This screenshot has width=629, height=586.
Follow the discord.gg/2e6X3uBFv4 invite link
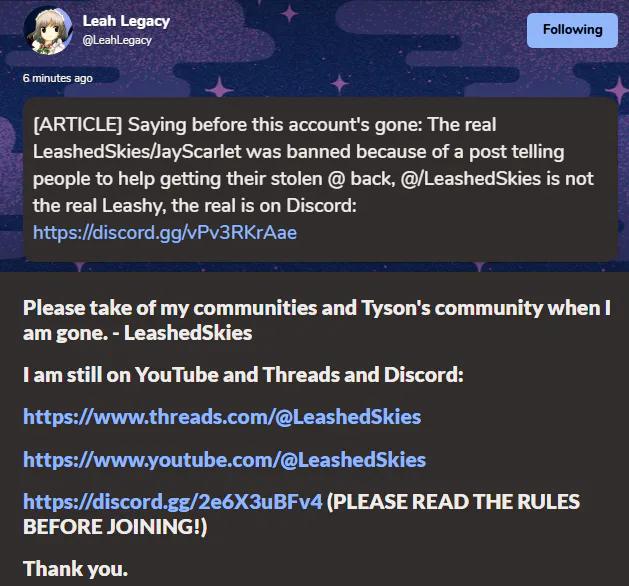(x=172, y=501)
